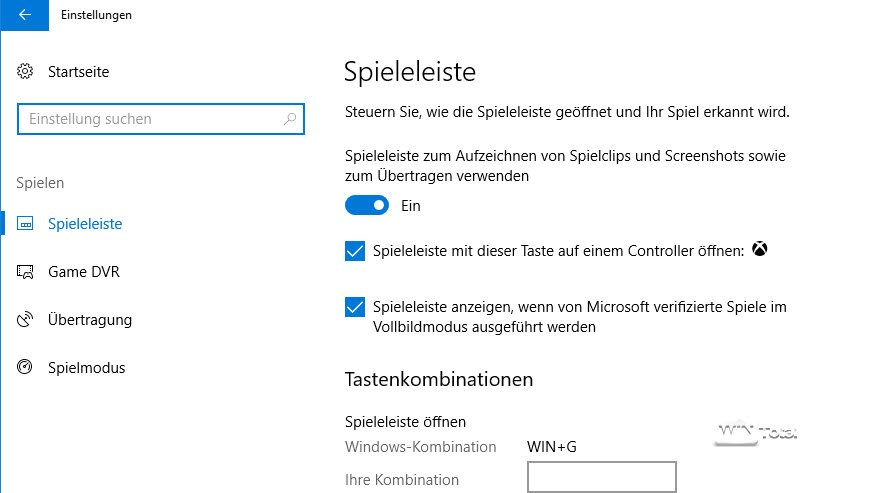Click the Tastenkombinationen section heading
The height and width of the screenshot is (493, 876).
tap(438, 379)
